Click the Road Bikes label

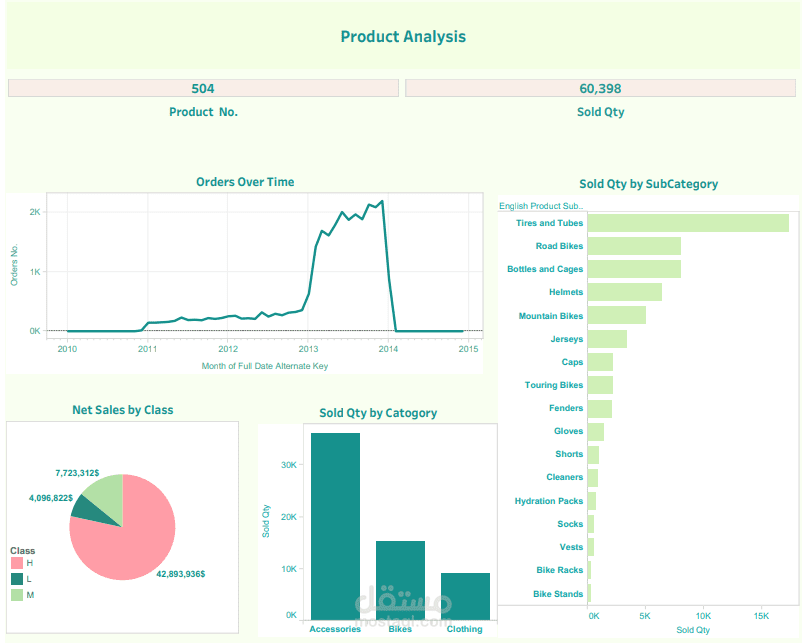[x=559, y=246]
